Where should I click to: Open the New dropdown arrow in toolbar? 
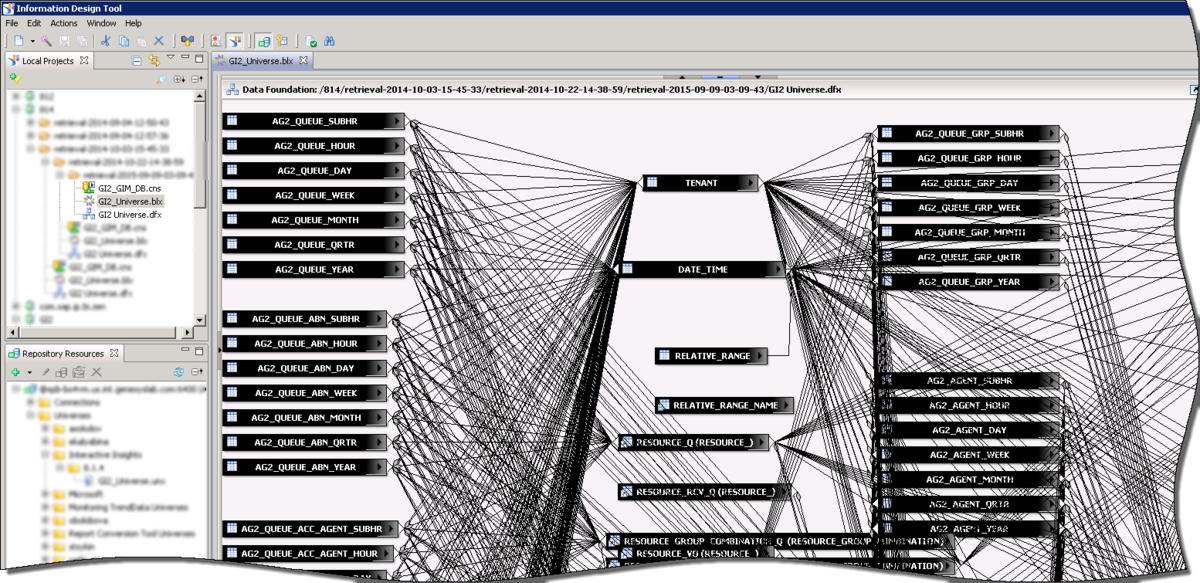(32, 42)
